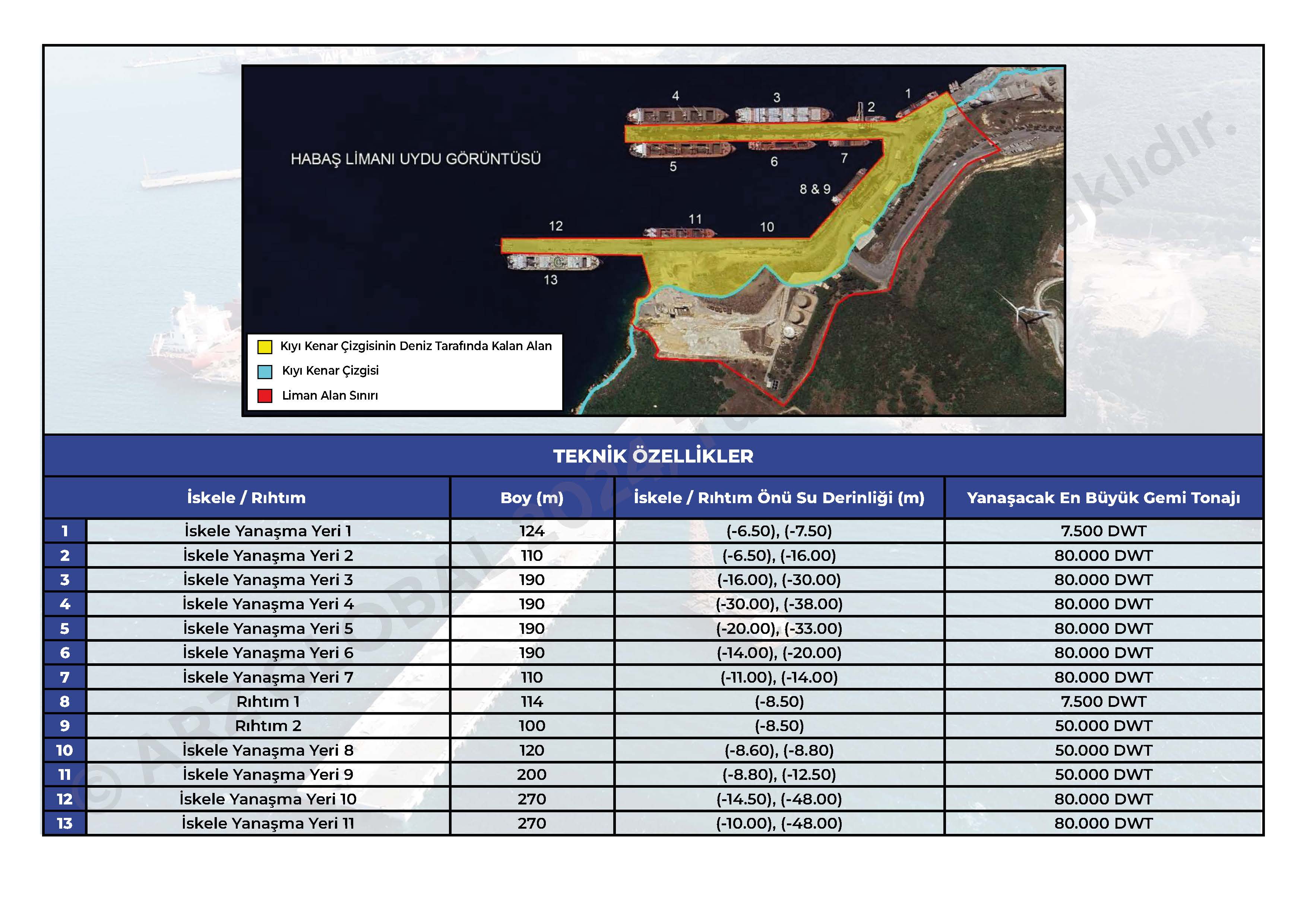Select the 'İskele Yanaşma Yeri 10' cell
This screenshot has width=1307, height=924.
pos(268,799)
